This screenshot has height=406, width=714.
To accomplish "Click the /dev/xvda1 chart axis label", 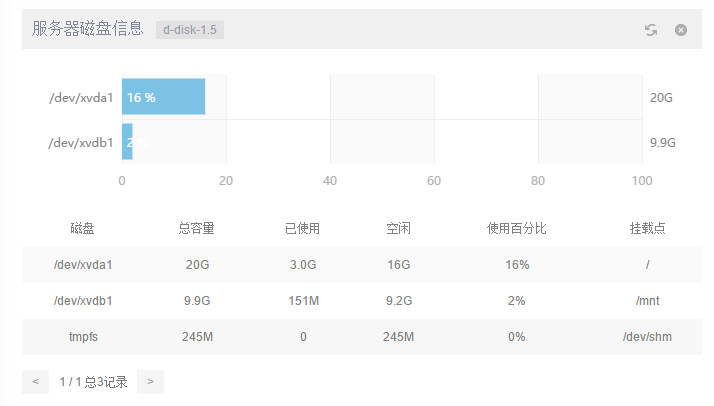I will [81, 97].
